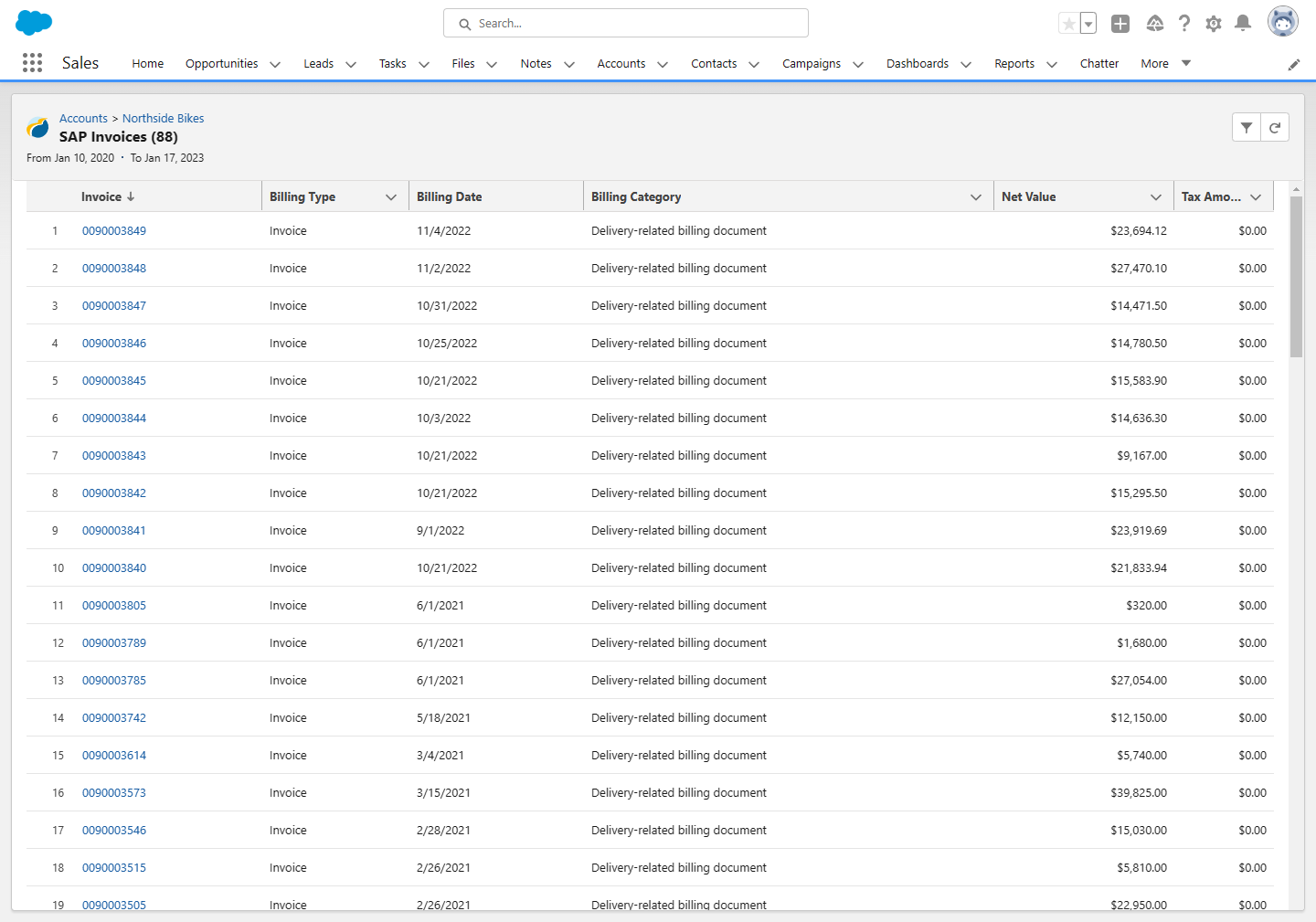Open the Leads tab
Screen dimensions: 1316x922
tap(319, 63)
